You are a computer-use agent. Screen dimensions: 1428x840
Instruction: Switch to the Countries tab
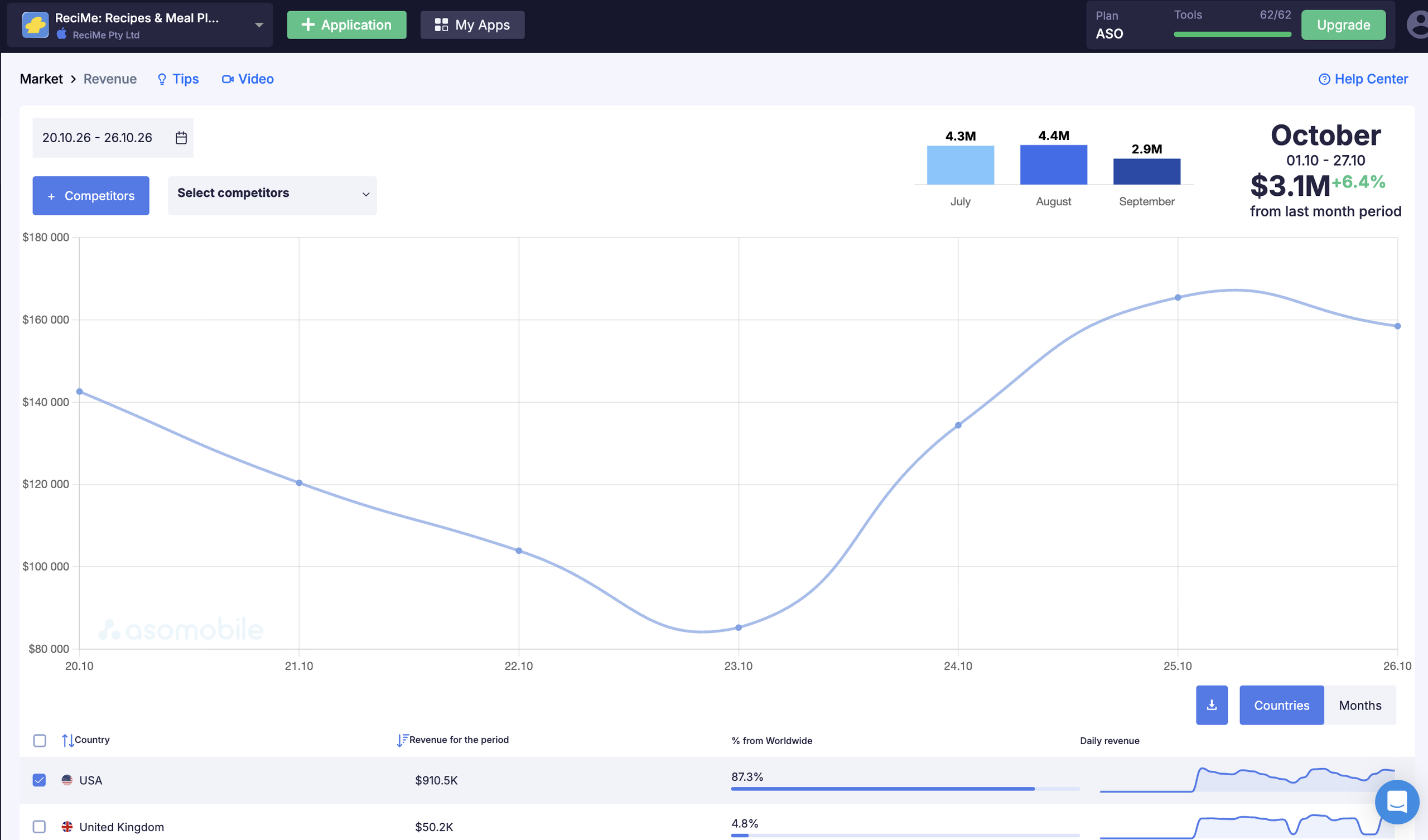pyautogui.click(x=1281, y=705)
